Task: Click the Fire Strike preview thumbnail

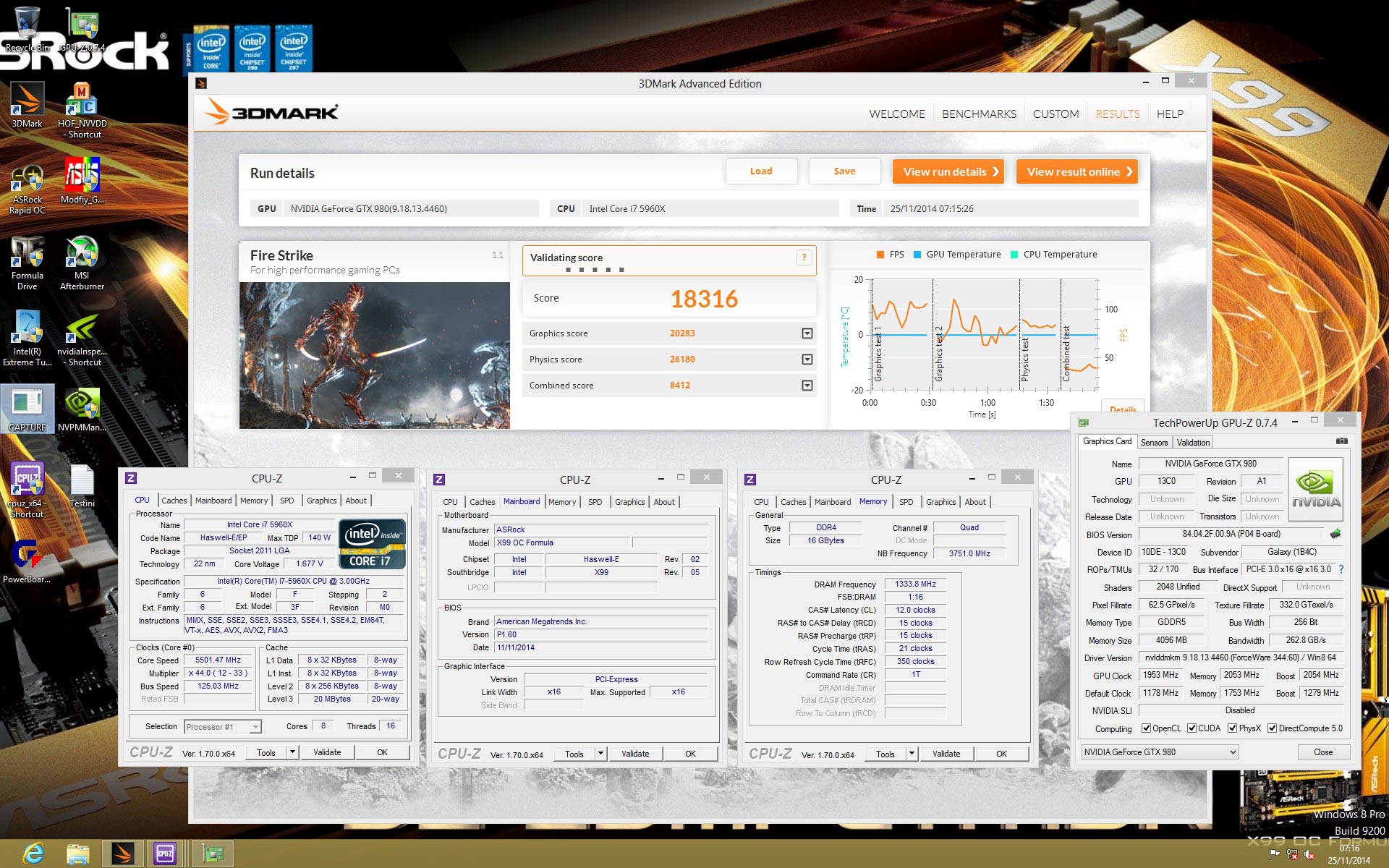Action: coord(374,355)
